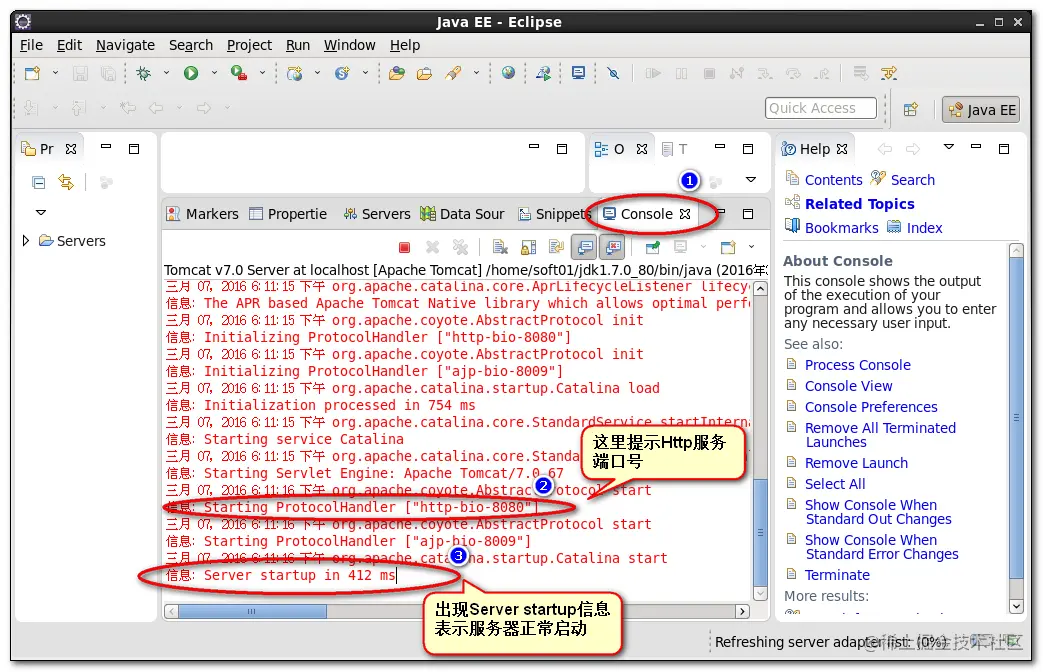Click the Launch server profile icon

click(543, 73)
